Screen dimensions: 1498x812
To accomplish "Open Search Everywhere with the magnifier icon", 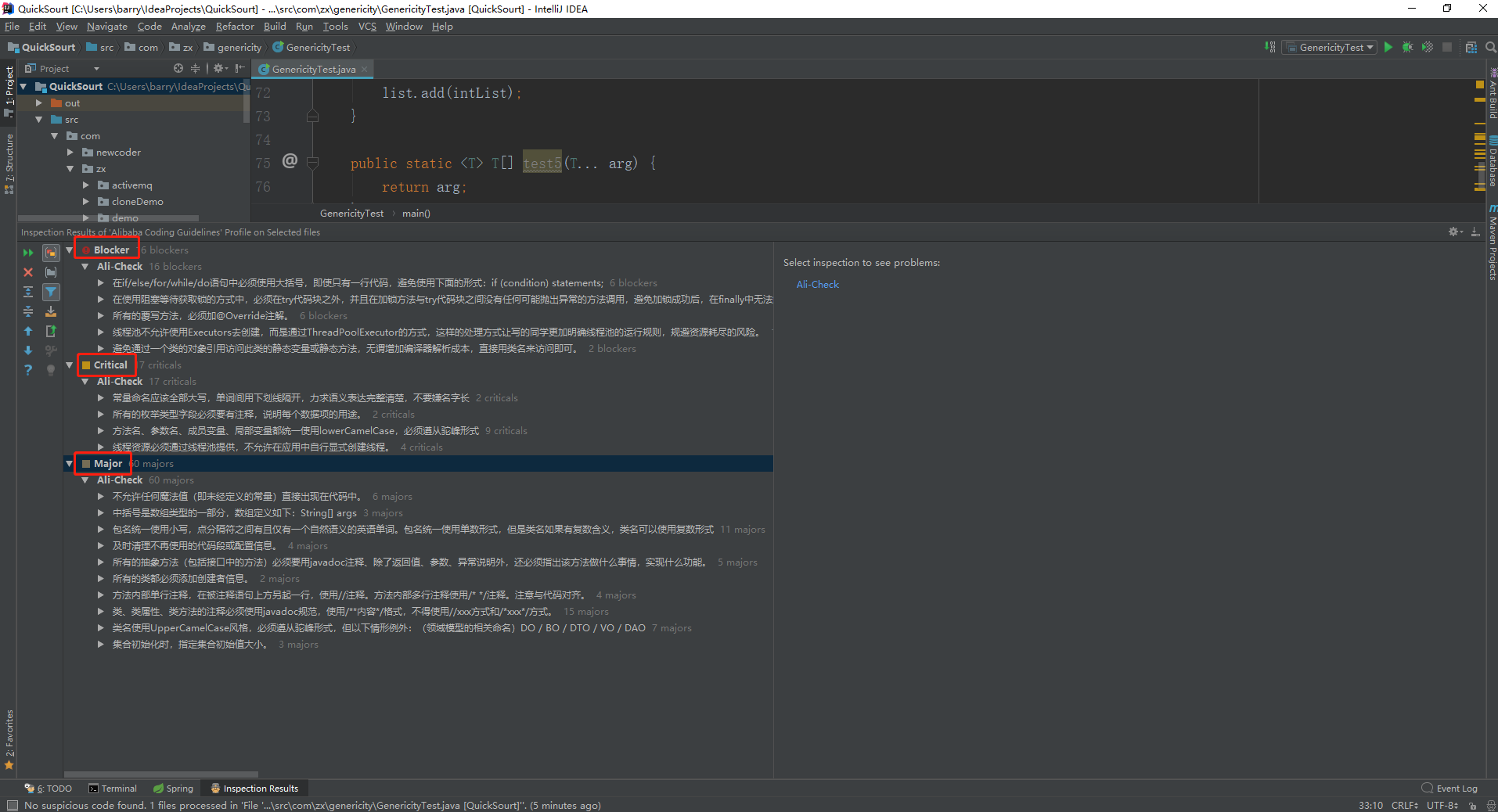I will coord(1490,47).
